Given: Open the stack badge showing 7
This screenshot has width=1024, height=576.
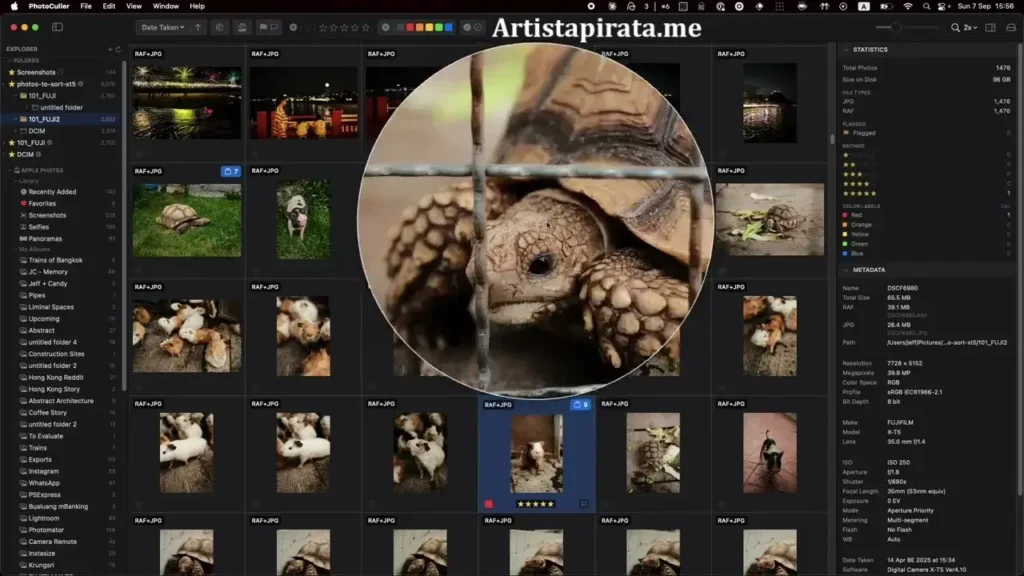Looking at the screenshot, I should click(231, 172).
